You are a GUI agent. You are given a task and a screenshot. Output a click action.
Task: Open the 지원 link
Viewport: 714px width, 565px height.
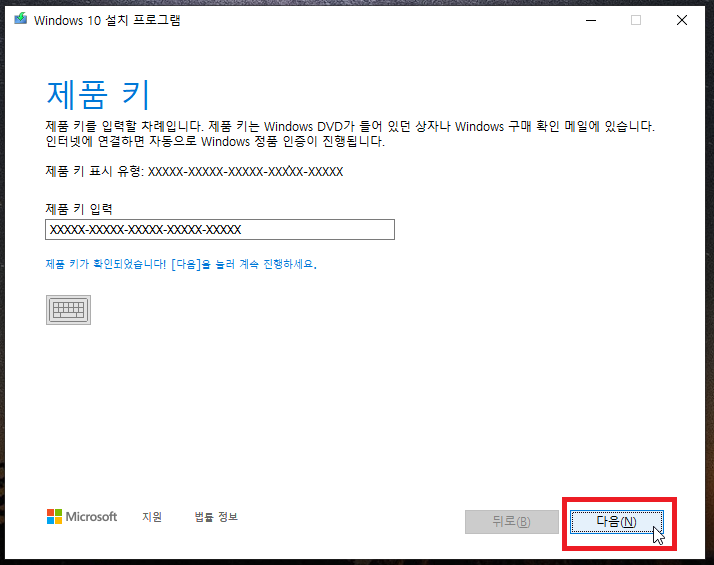(x=152, y=517)
